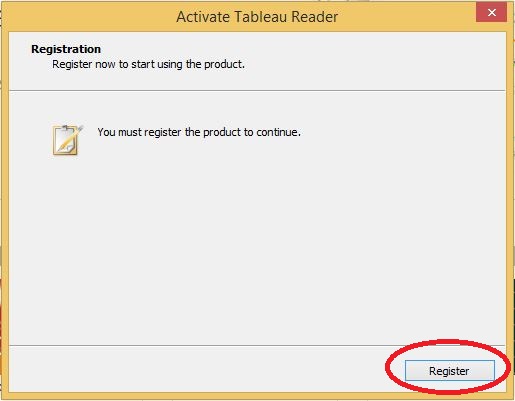Click the Register button
Screen dimensions: 515x401
pyautogui.click(x=450, y=370)
